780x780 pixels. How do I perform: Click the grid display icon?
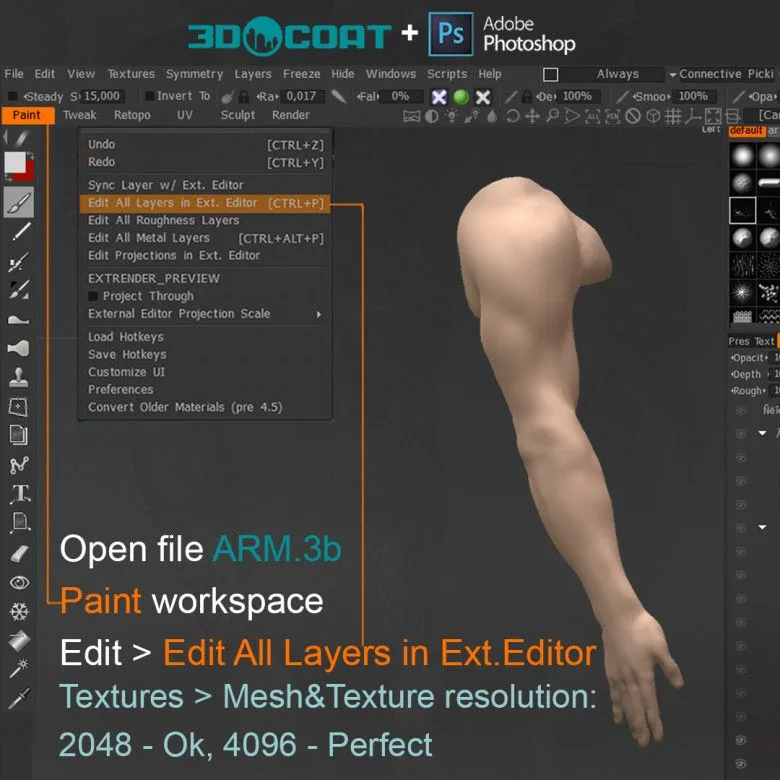pyautogui.click(x=673, y=116)
